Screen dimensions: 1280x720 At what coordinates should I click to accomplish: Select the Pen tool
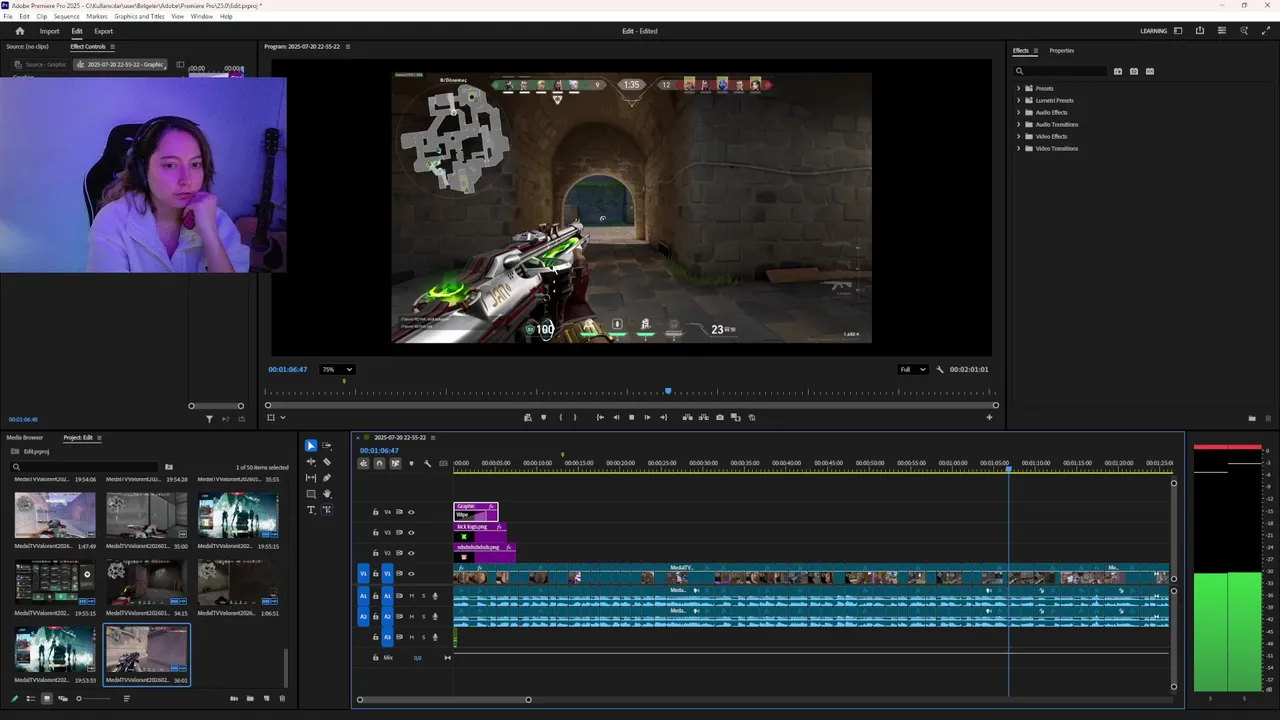pyautogui.click(x=327, y=478)
